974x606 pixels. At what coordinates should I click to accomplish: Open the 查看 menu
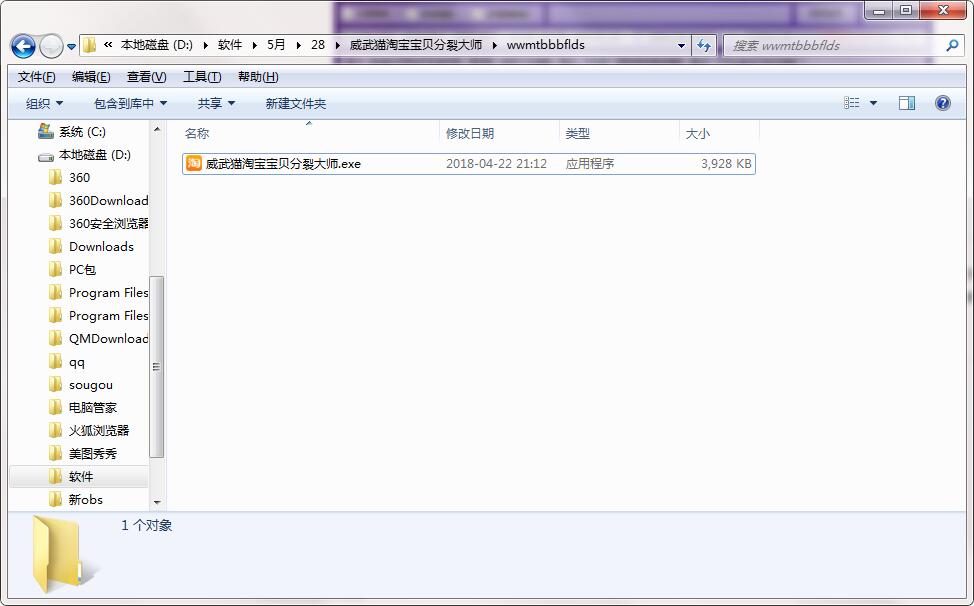pos(143,76)
